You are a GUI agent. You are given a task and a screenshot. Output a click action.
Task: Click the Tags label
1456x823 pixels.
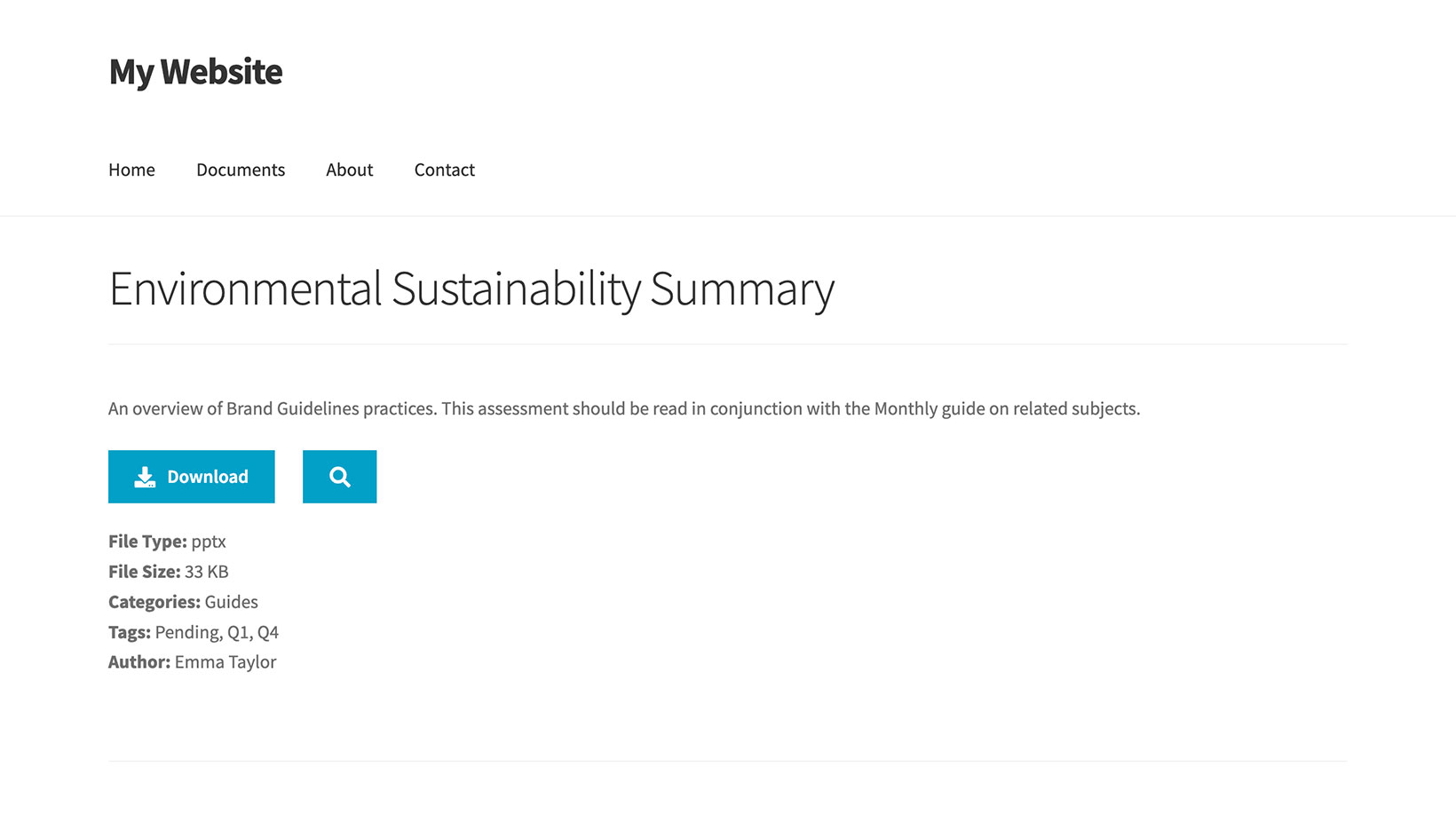(x=130, y=632)
